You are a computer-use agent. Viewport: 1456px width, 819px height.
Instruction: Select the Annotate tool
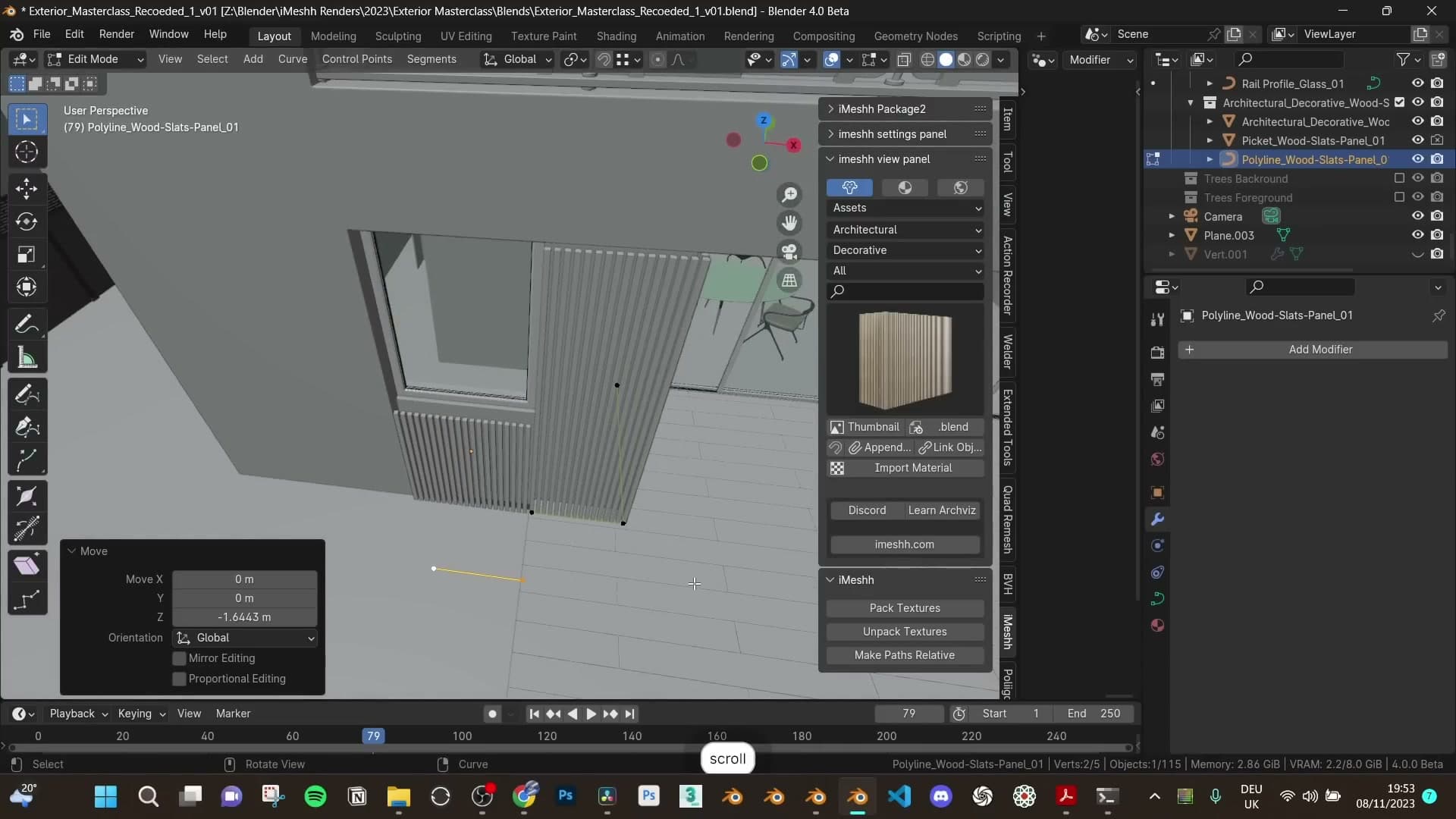[x=27, y=325]
